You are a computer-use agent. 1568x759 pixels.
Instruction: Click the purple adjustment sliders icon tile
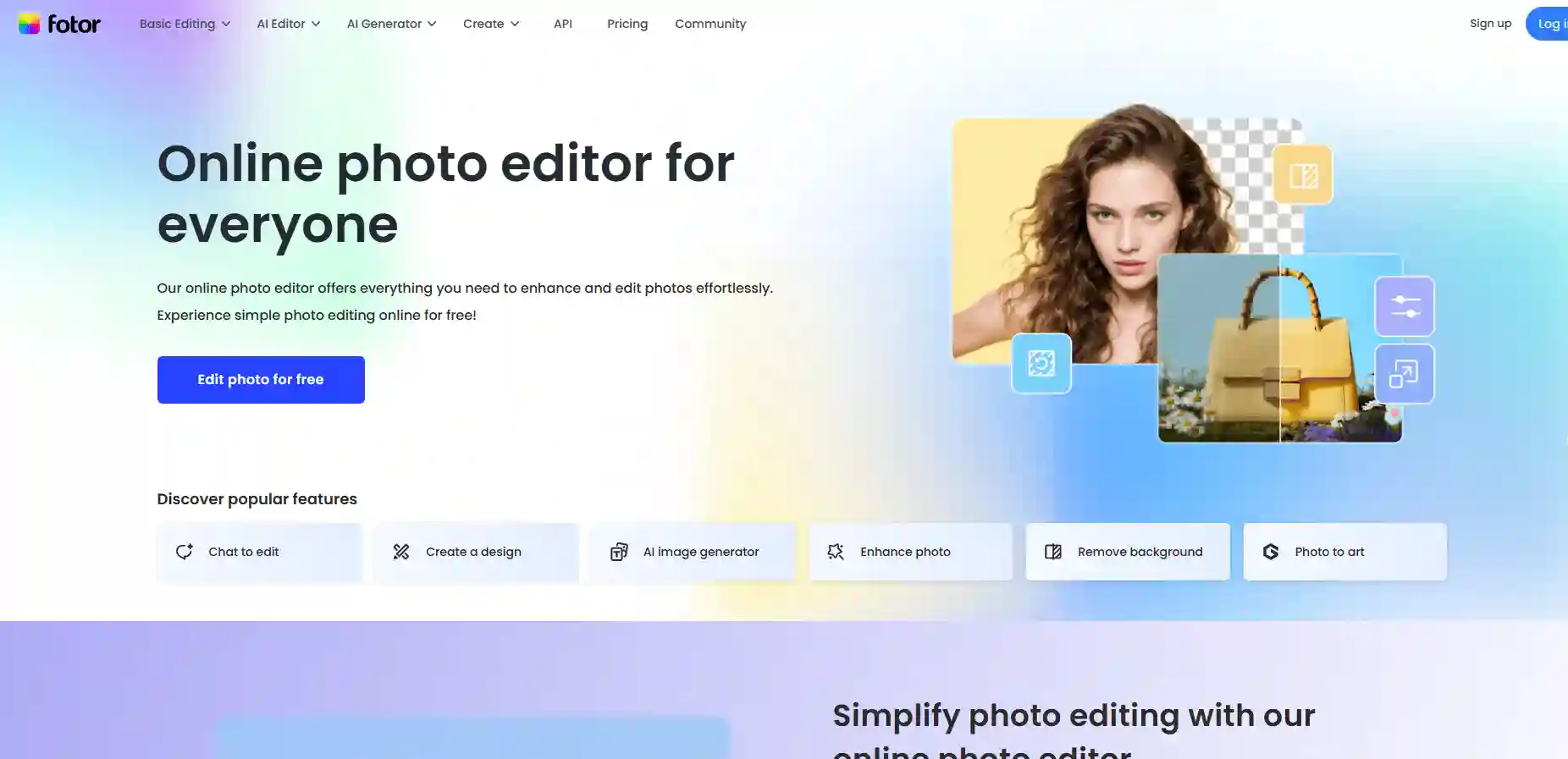1405,306
